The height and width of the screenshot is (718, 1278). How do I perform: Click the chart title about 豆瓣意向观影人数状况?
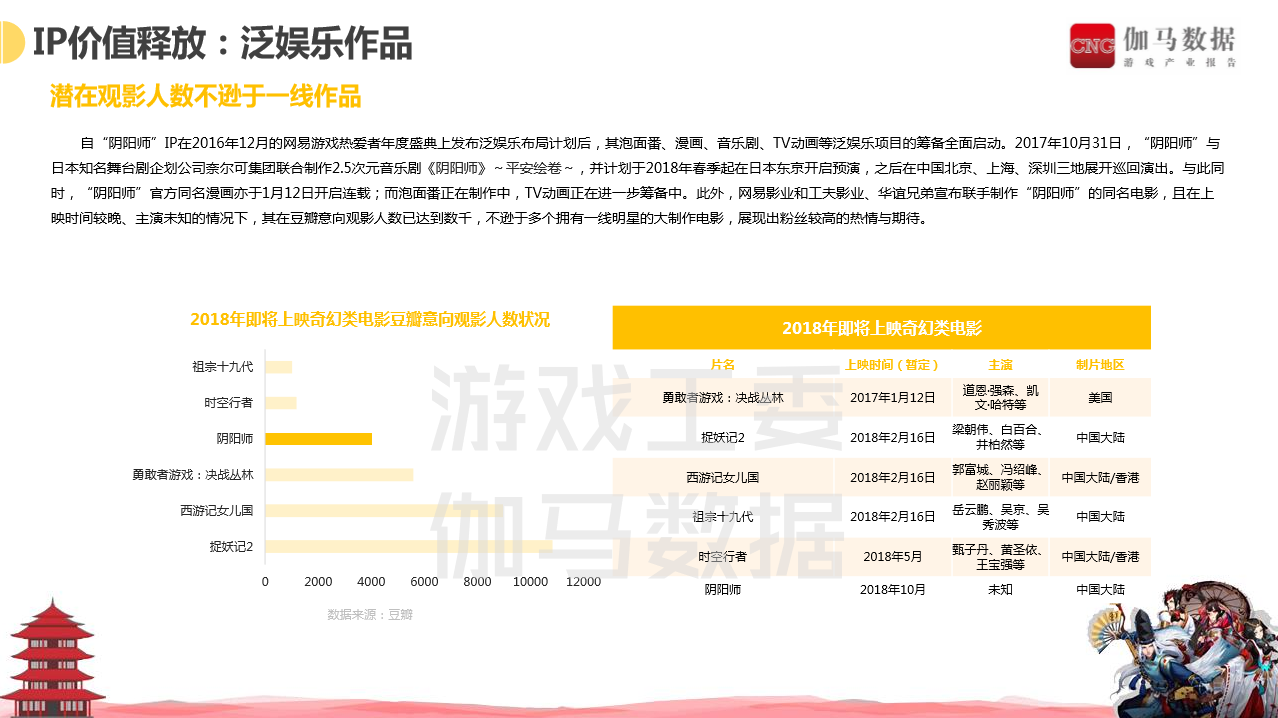370,320
